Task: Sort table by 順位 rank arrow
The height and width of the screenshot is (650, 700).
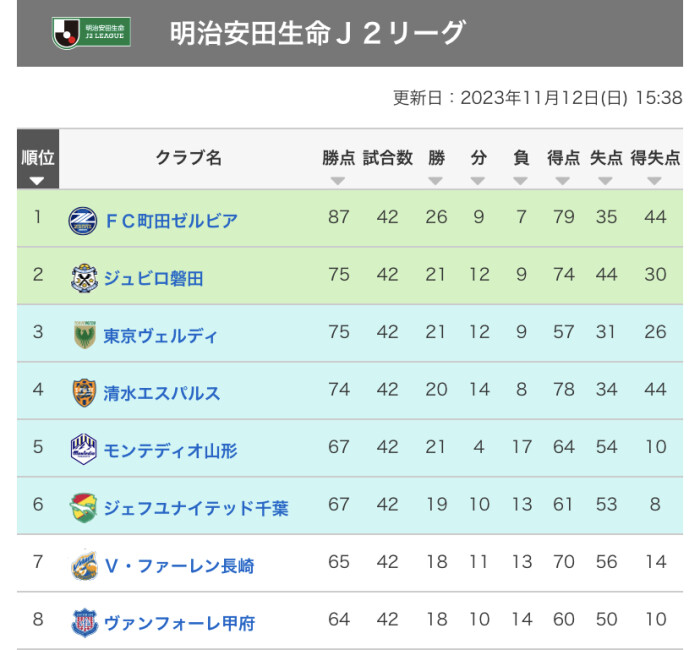Action: [37, 181]
